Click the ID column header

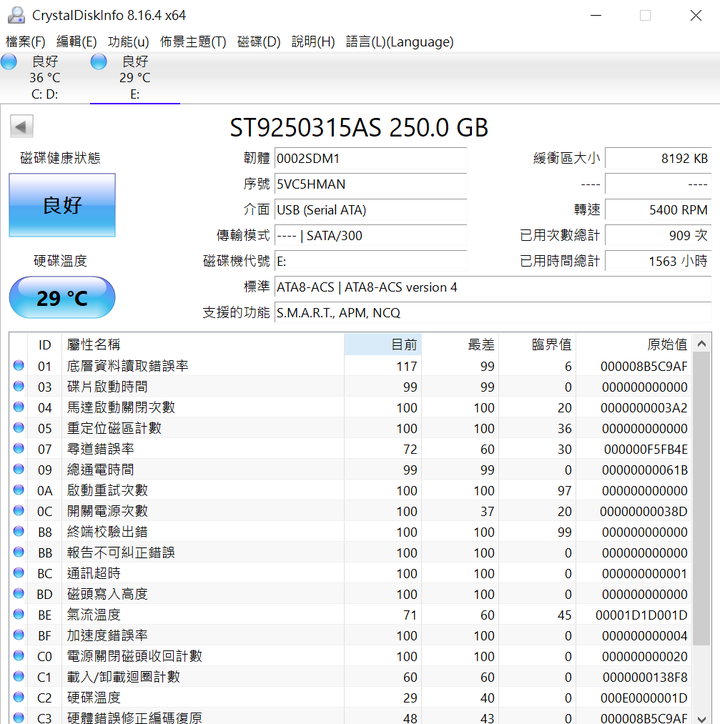[45, 344]
